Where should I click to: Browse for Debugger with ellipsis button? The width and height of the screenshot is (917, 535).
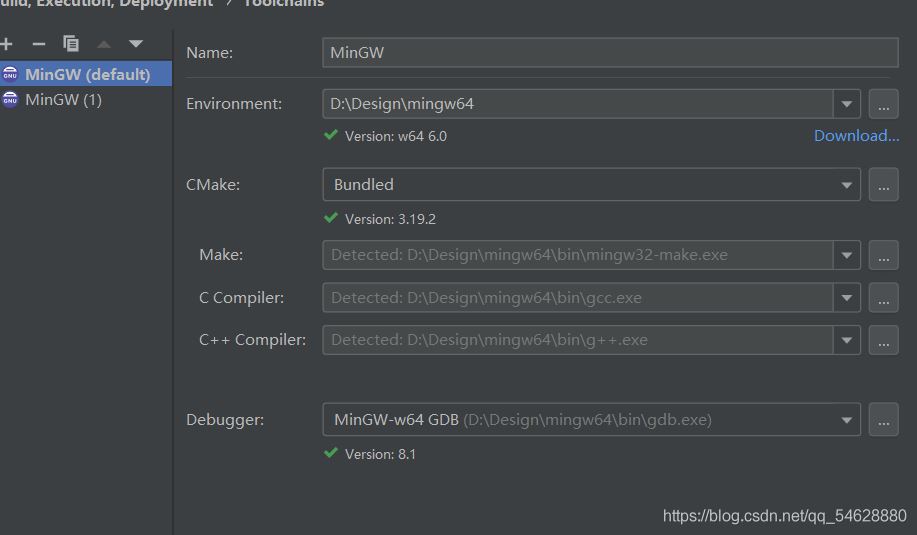[x=883, y=420]
